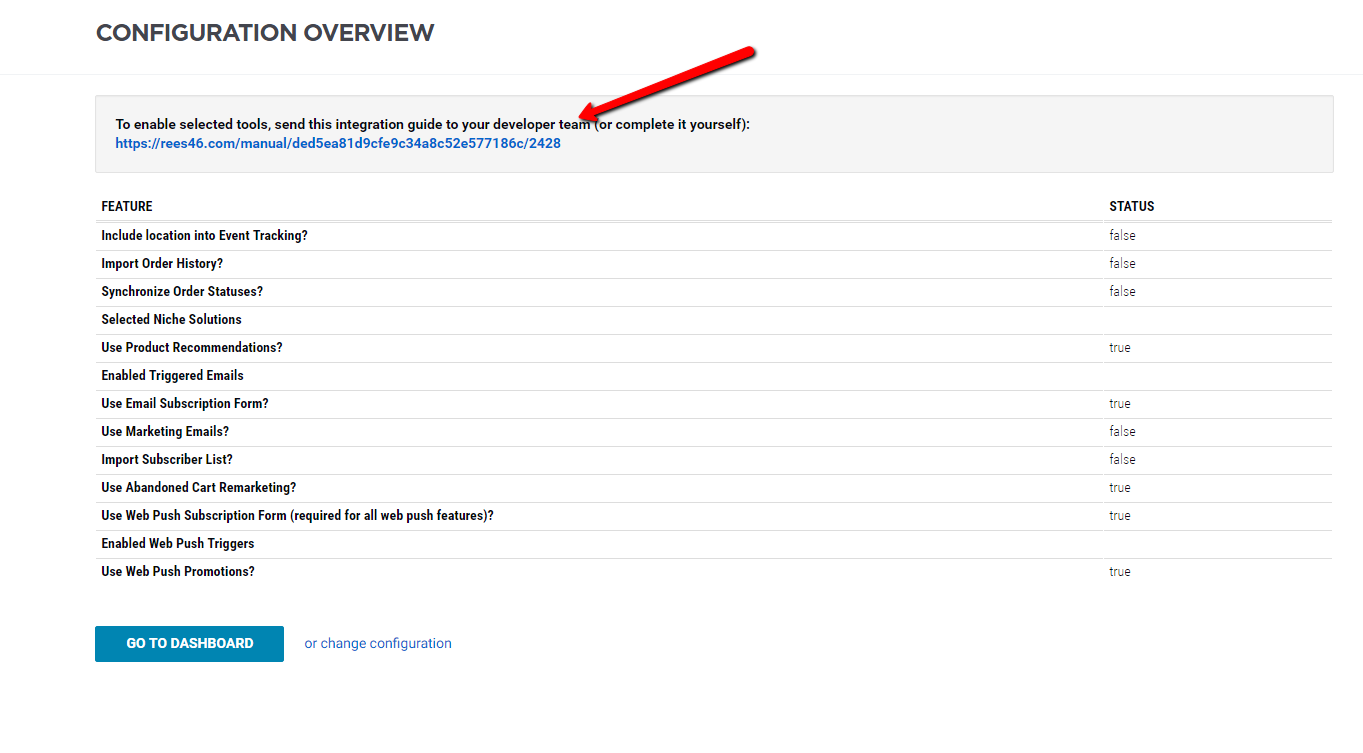Viewport: 1363px width, 753px height.
Task: Select the CONFIGURATION OVERVIEW heading
Action: coord(265,33)
